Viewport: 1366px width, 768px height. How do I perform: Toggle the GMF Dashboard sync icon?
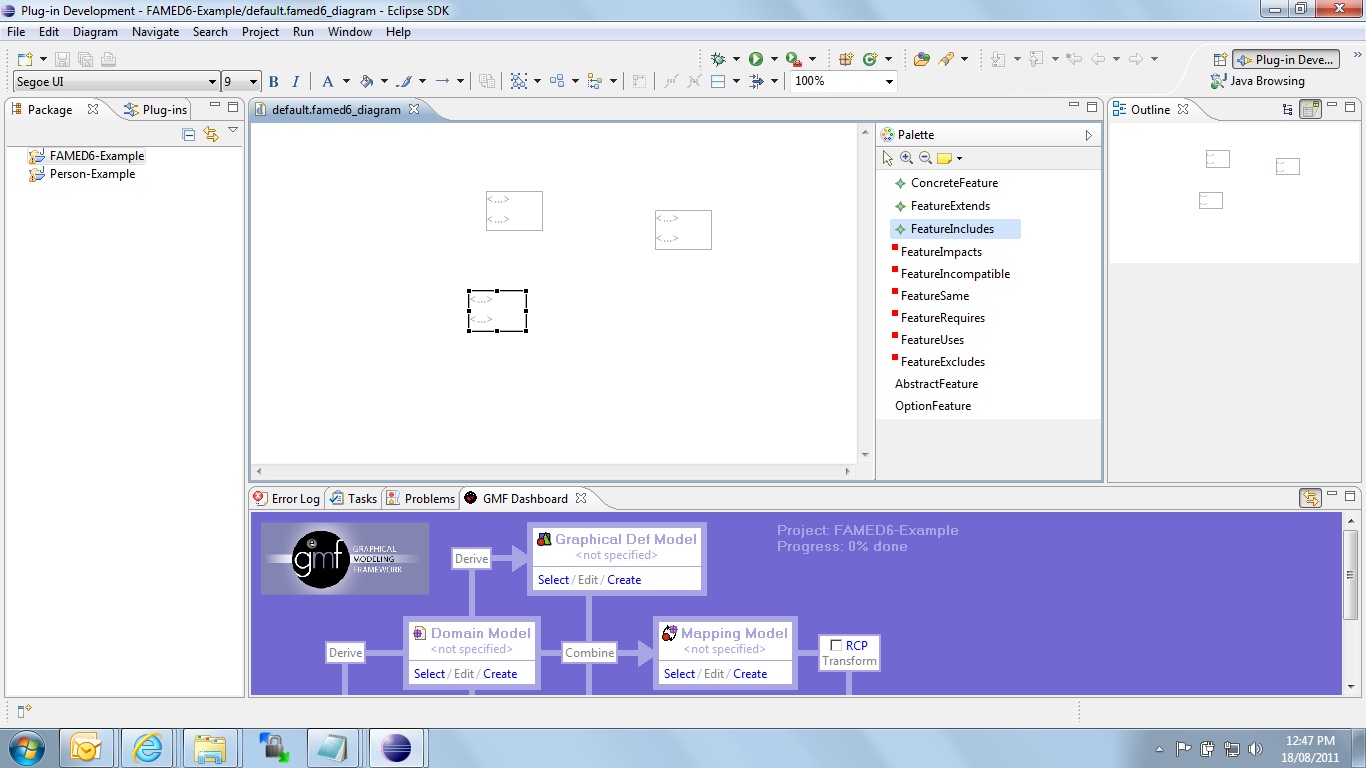pyautogui.click(x=1310, y=498)
